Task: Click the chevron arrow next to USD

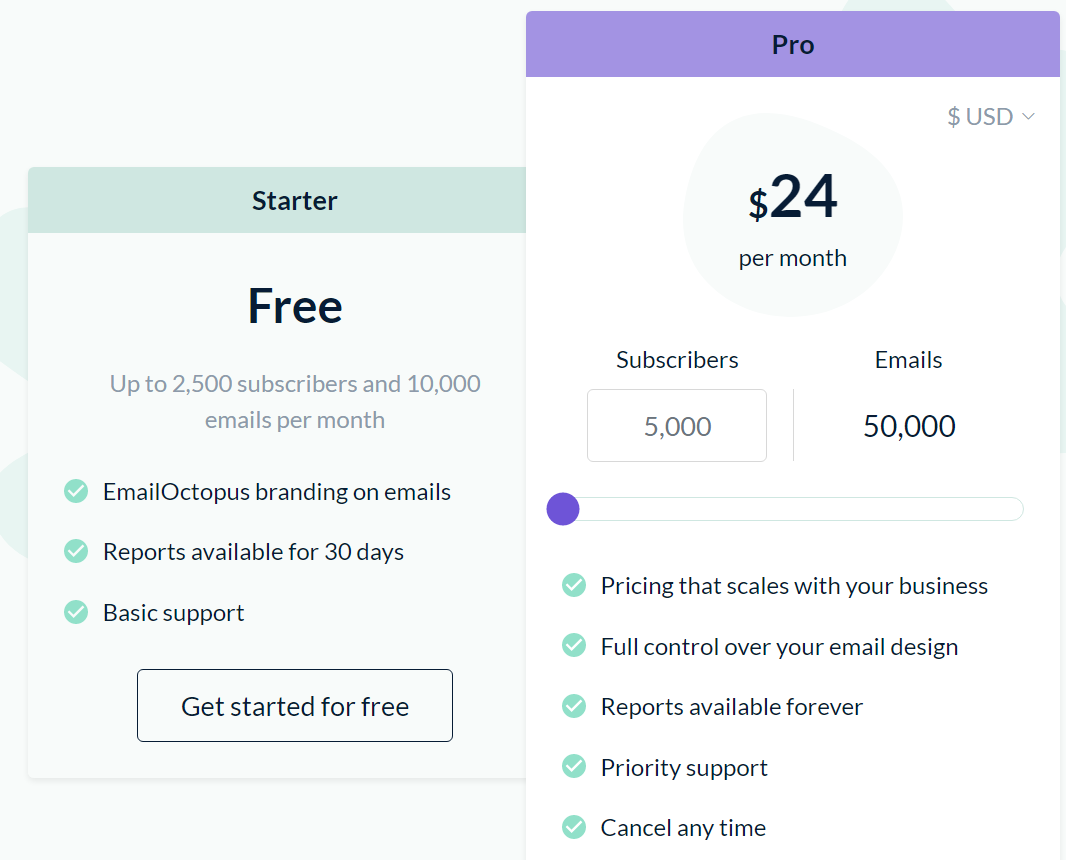Action: coord(1028,117)
